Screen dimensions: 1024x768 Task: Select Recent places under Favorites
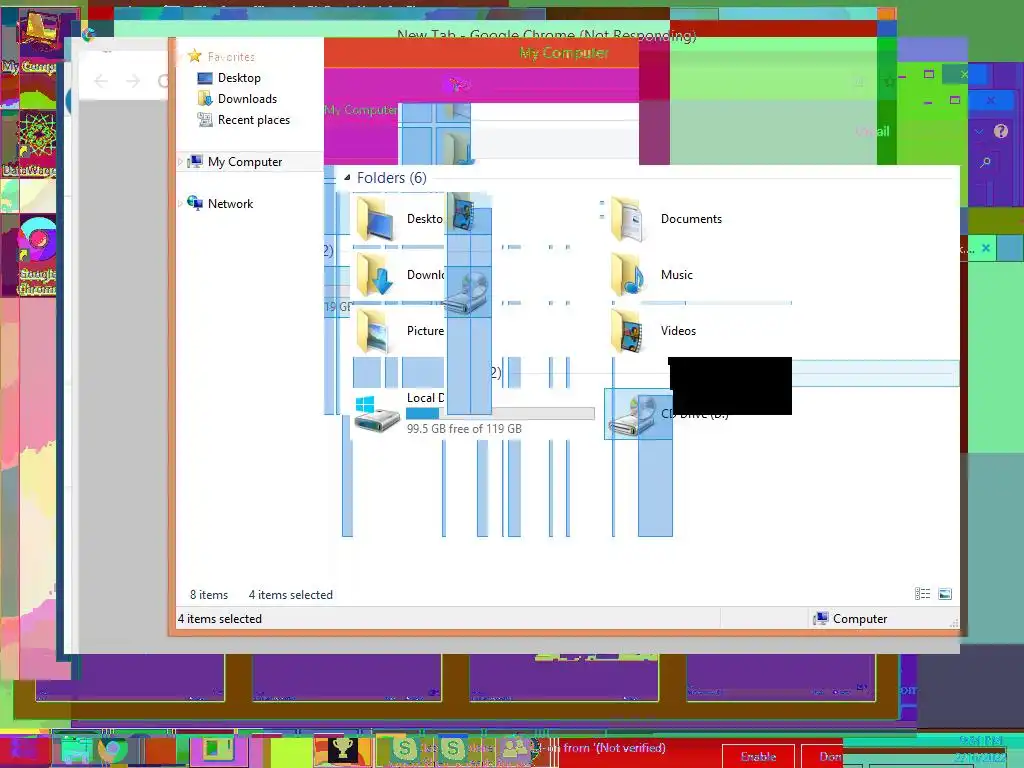tap(244, 120)
